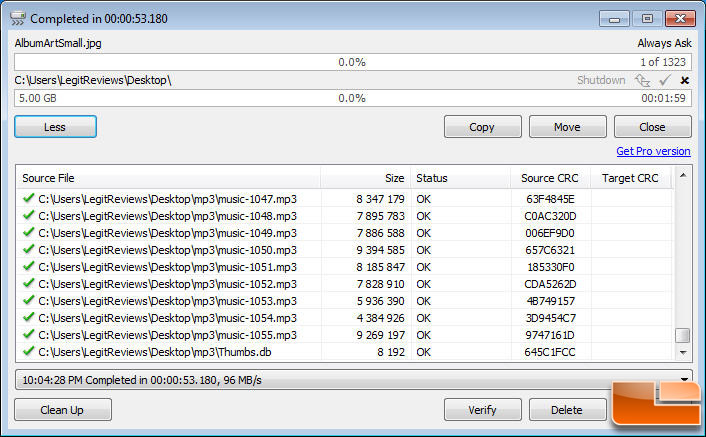Click the Copy button
The image size is (706, 437).
coord(483,127)
